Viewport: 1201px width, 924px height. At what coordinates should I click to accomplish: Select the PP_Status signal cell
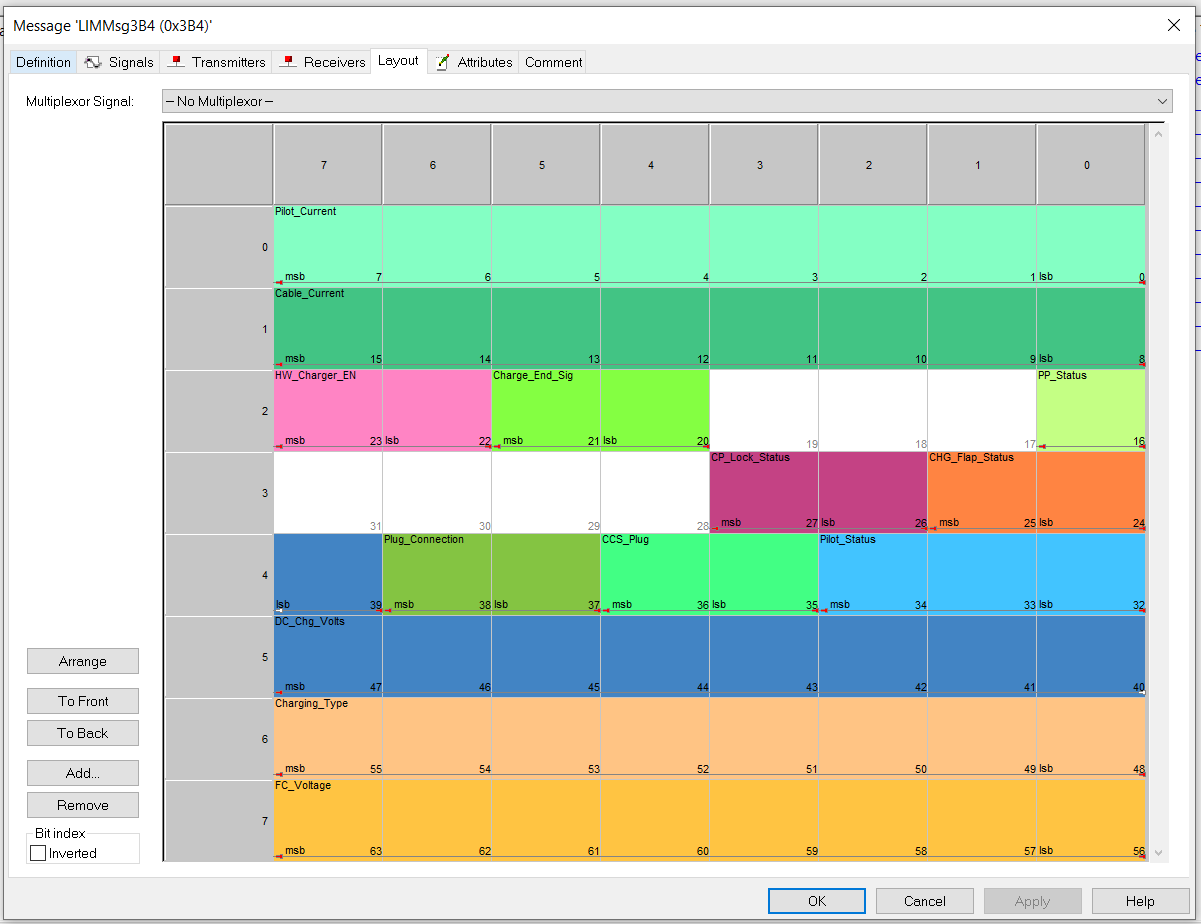tap(1091, 410)
